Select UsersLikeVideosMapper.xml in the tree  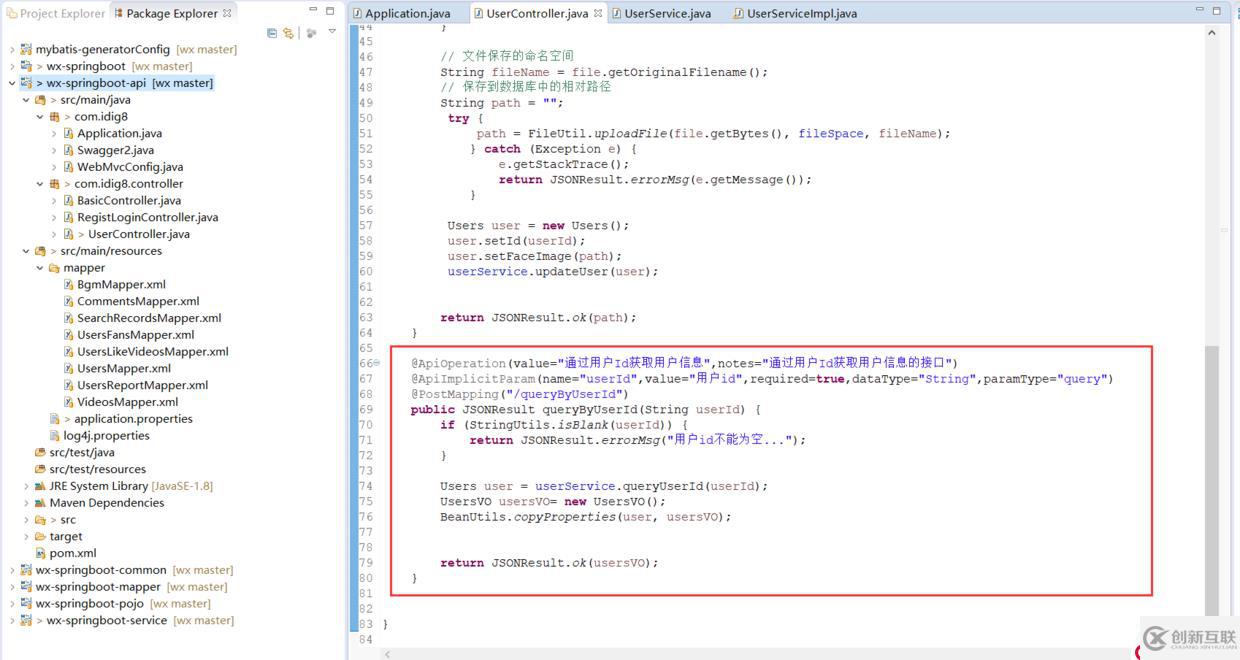(153, 351)
